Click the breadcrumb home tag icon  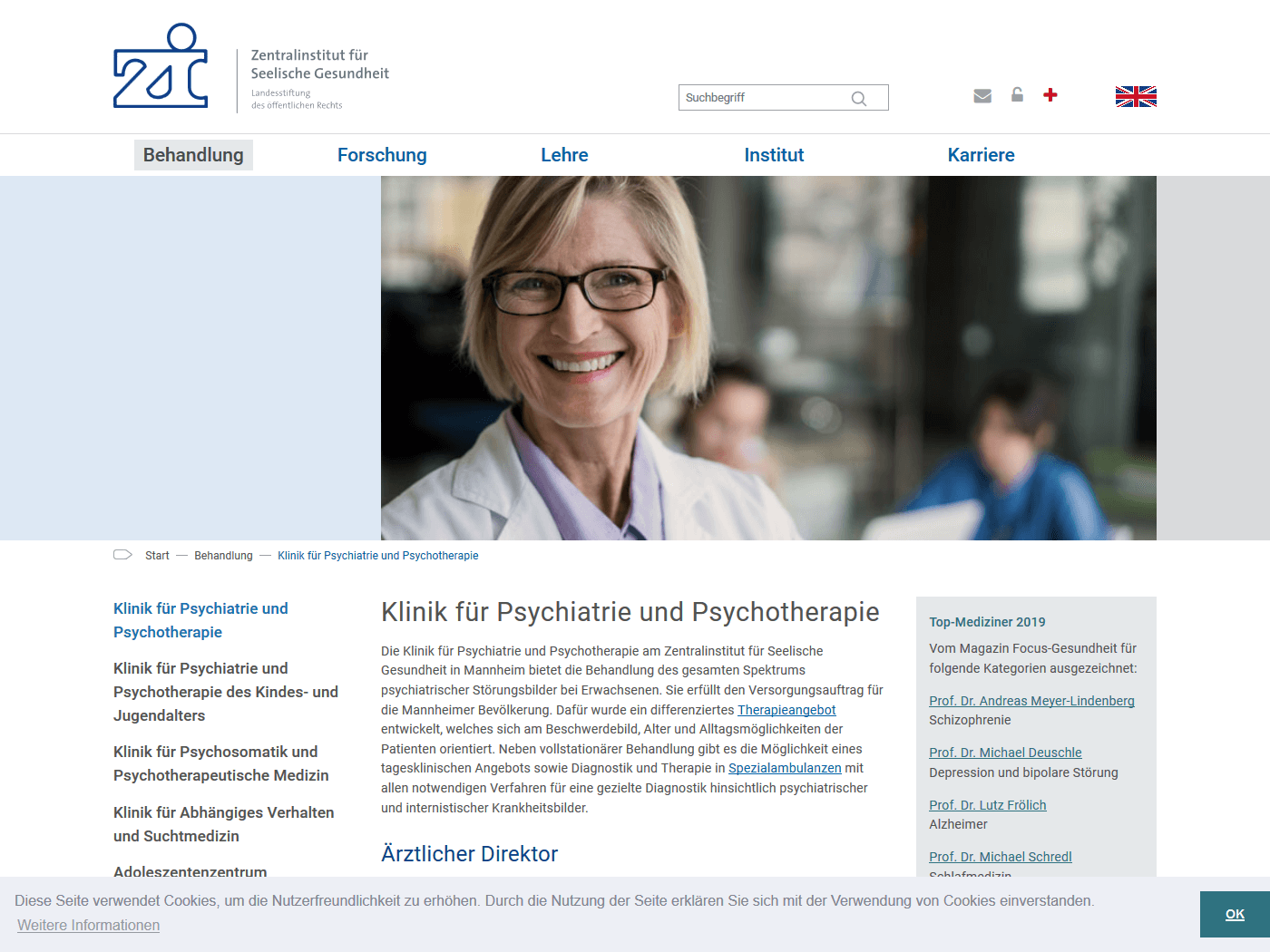122,555
